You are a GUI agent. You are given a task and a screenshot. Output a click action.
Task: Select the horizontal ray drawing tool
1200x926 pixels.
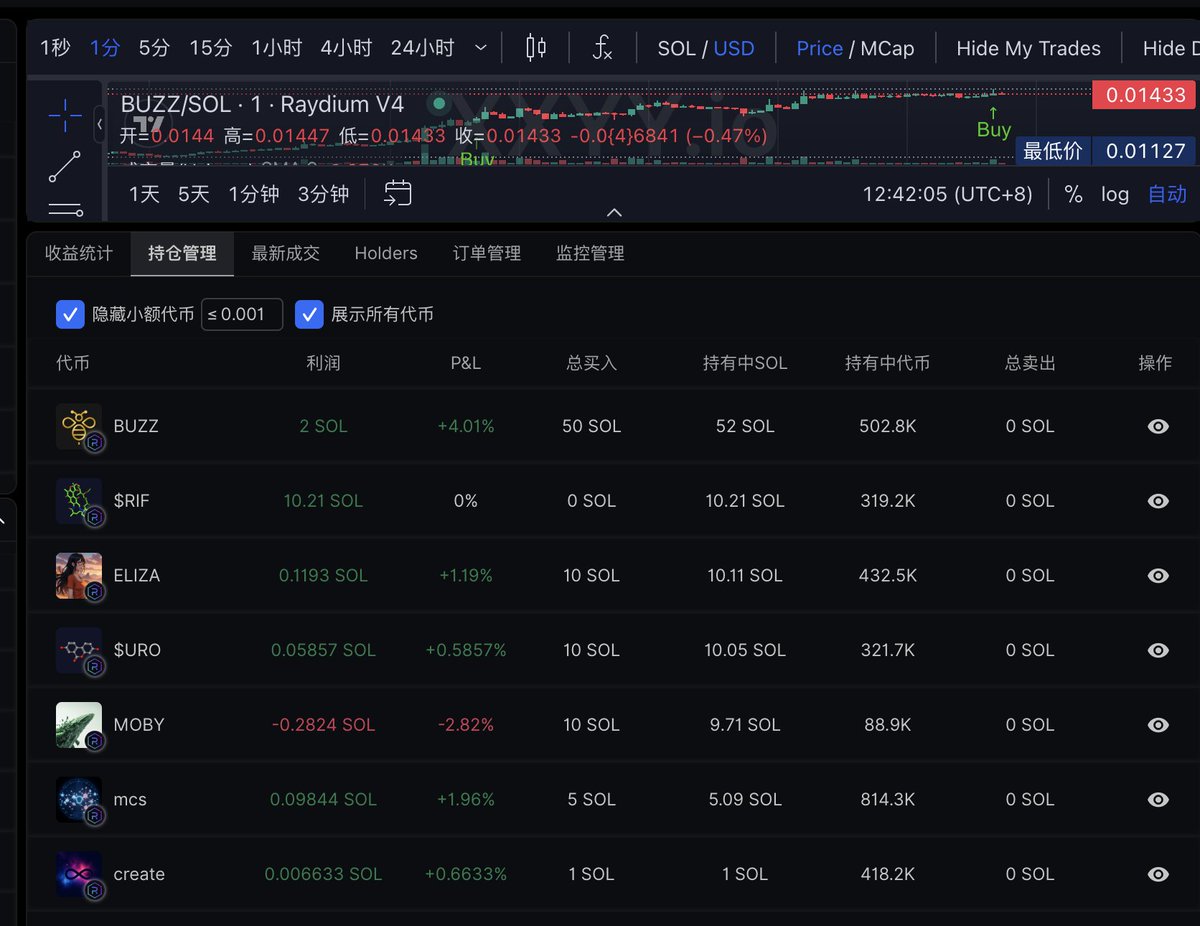(x=63, y=210)
